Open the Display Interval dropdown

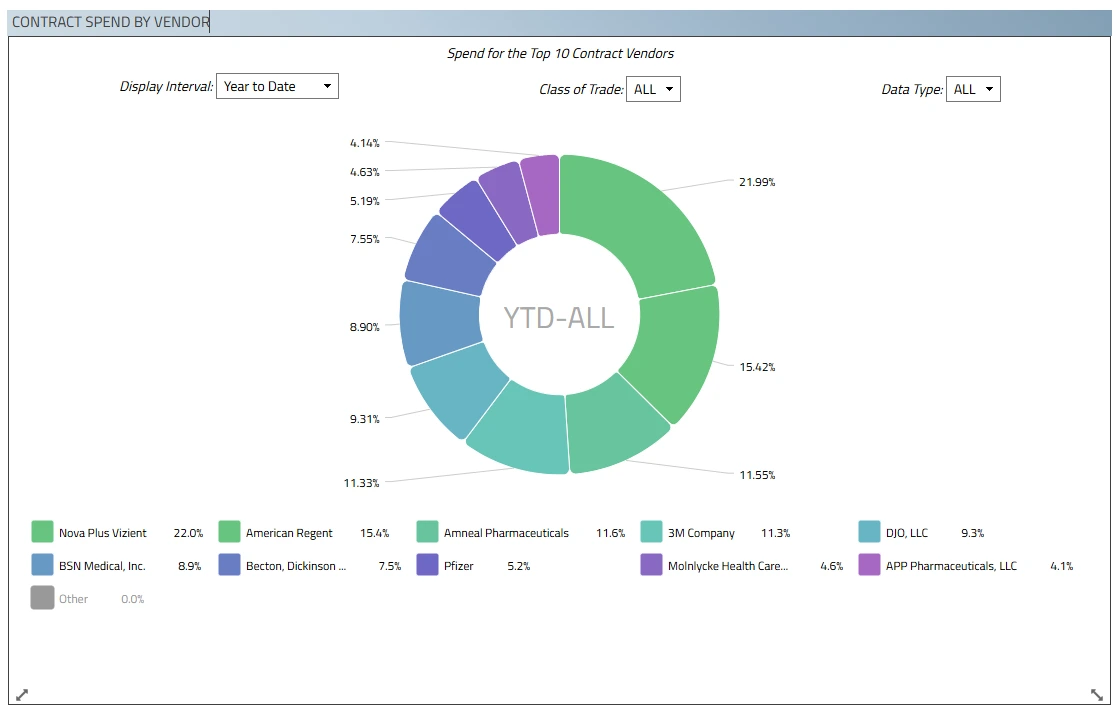[277, 86]
